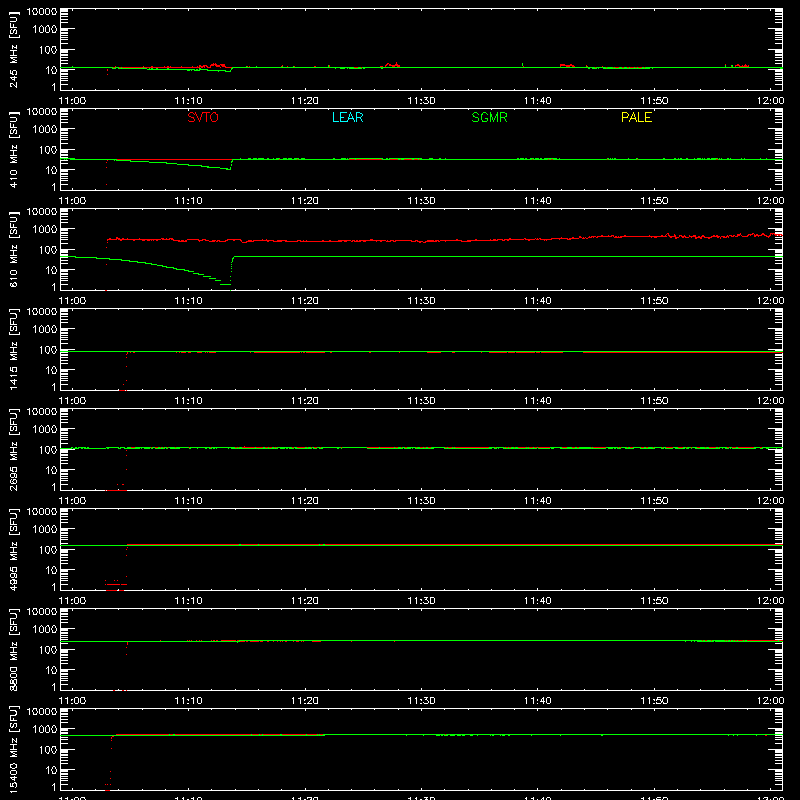Select the '8800 MHz [SFU]' axis title
Image resolution: width=800 pixels, height=800 pixels.
point(13,649)
